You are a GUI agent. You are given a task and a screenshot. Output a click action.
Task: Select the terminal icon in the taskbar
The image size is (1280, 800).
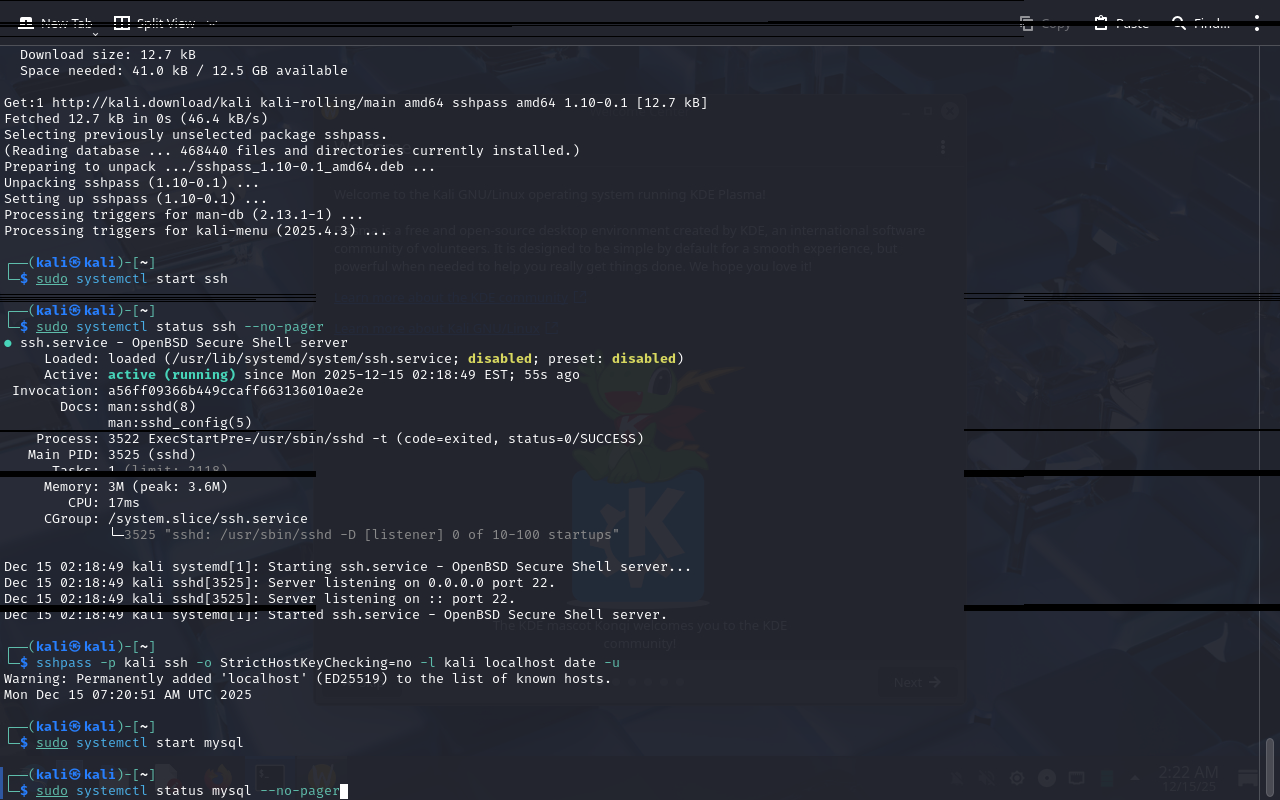270,777
